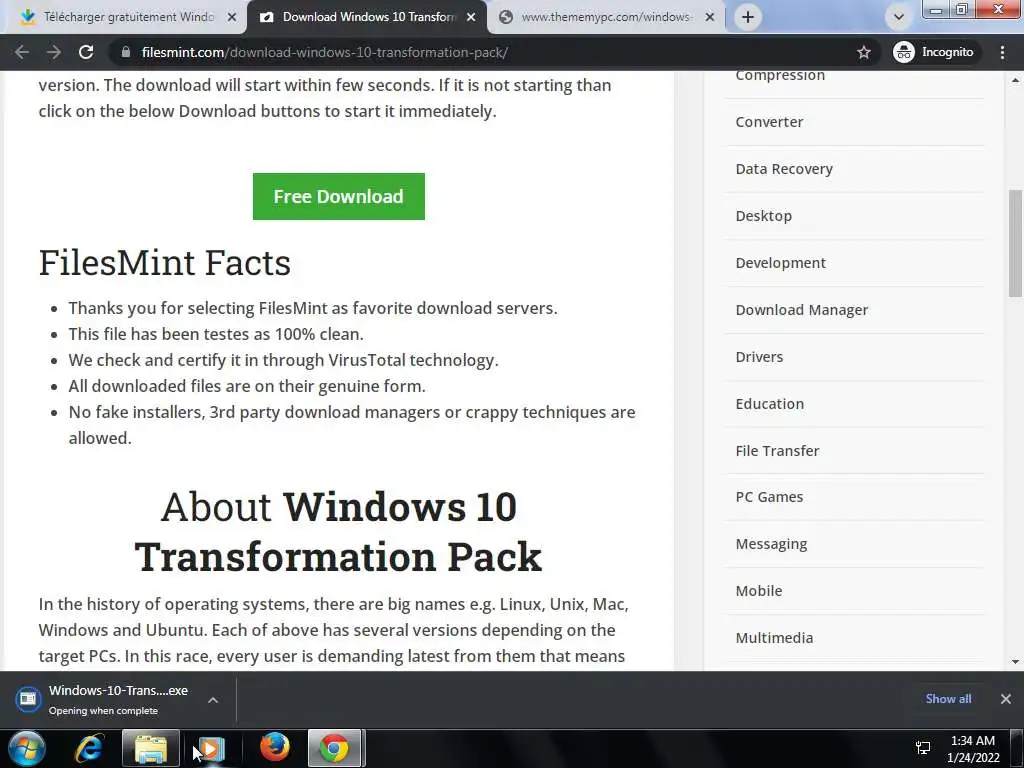The image size is (1024, 768).
Task: Select the Download Windows 10 Transformation tab
Action: (368, 17)
